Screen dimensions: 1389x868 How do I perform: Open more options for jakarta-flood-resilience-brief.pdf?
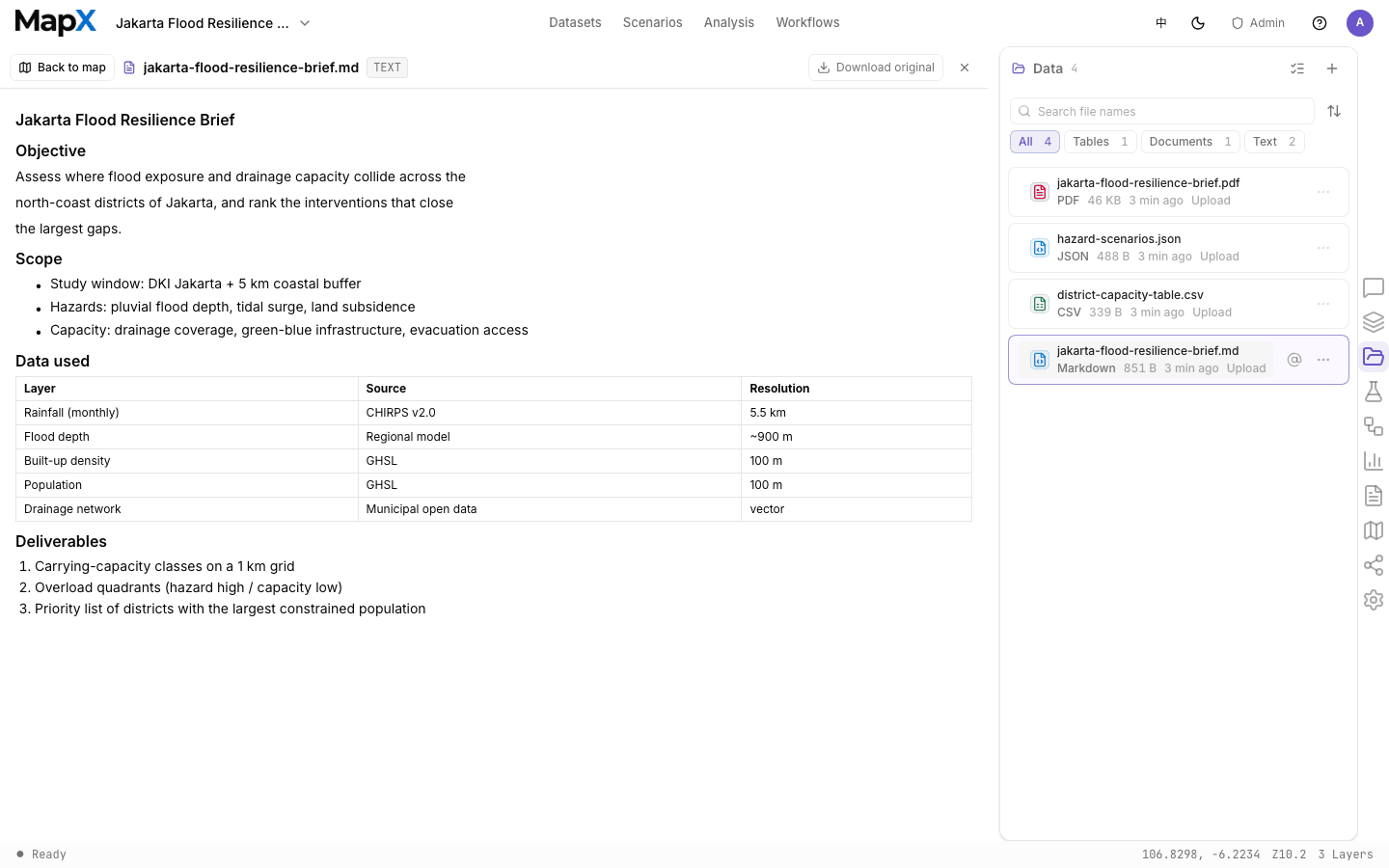point(1323,192)
